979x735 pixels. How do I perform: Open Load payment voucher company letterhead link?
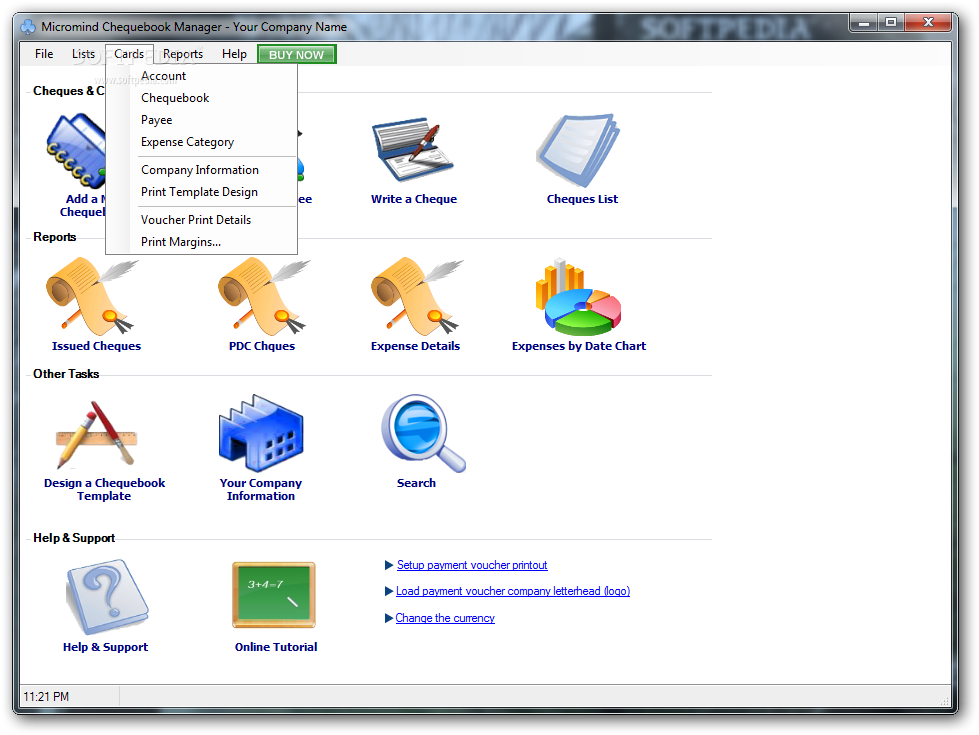pos(513,591)
